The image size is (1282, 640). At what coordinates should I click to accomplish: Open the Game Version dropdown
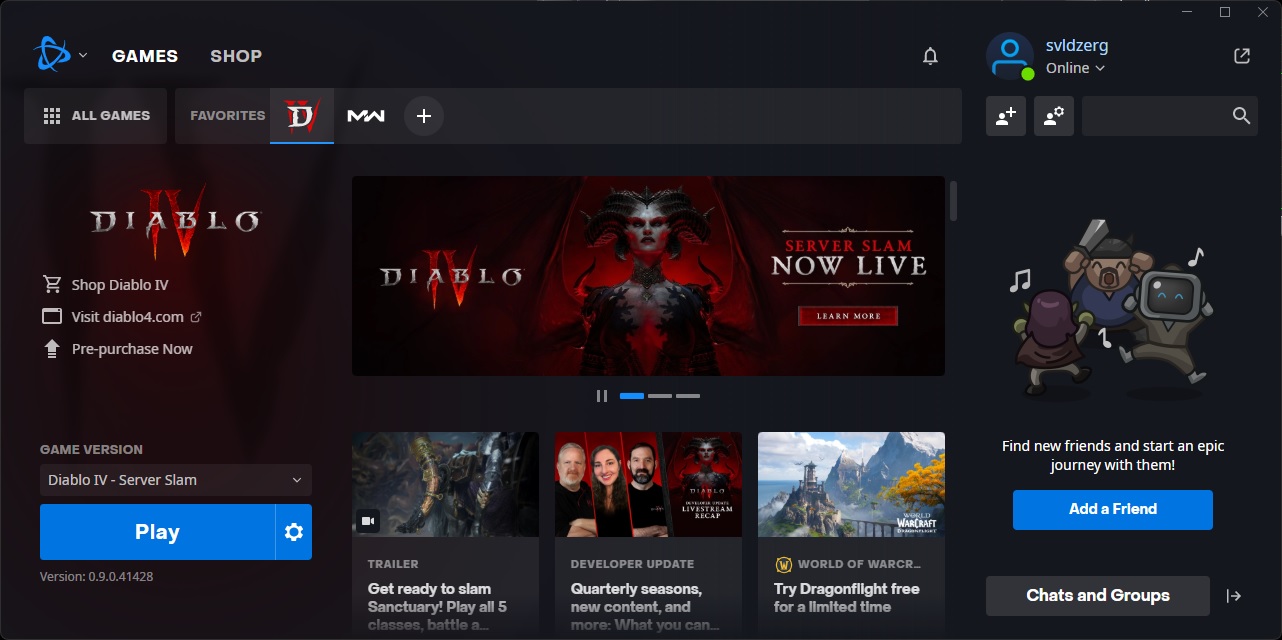(x=176, y=480)
